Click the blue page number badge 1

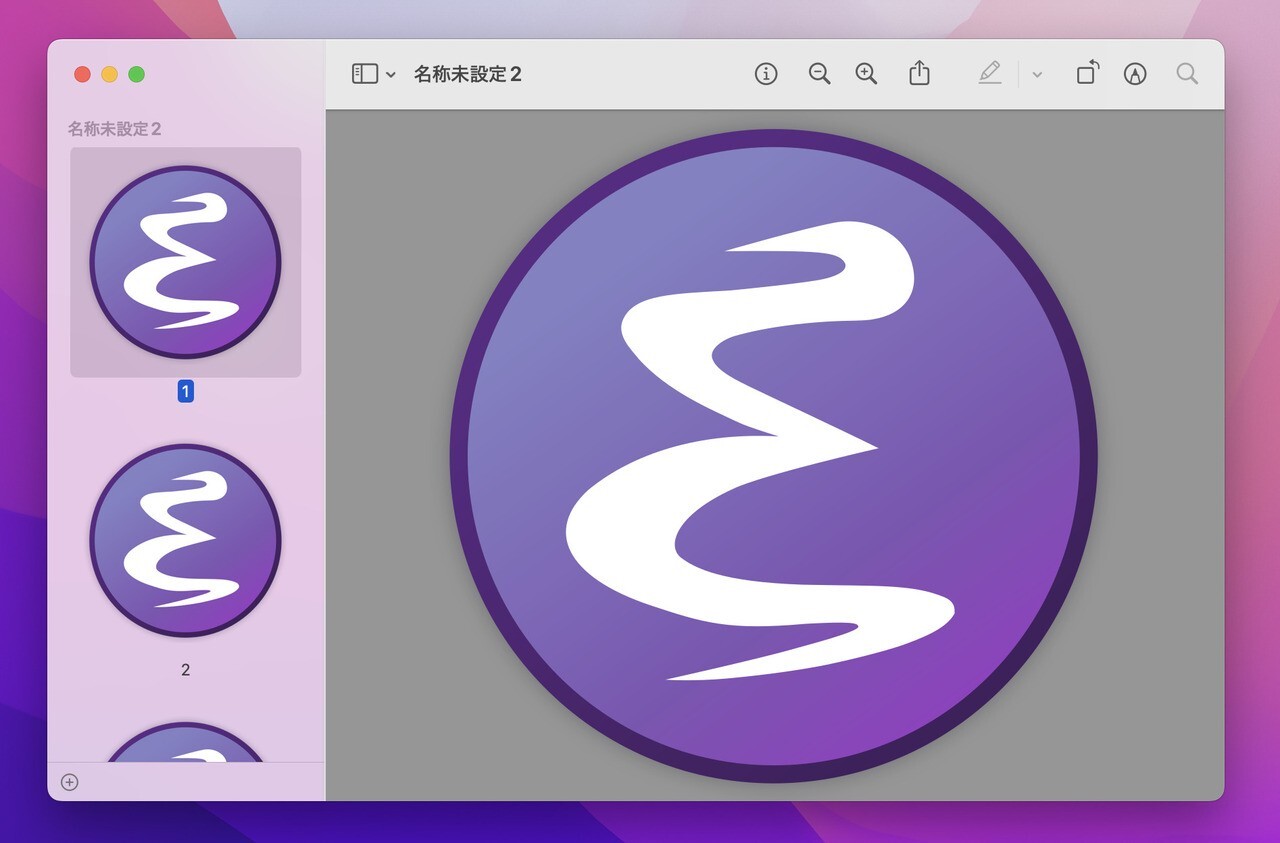pyautogui.click(x=184, y=391)
